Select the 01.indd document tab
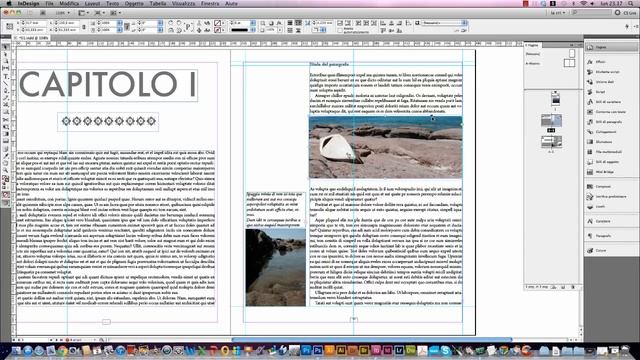640x360 pixels. click(32, 38)
